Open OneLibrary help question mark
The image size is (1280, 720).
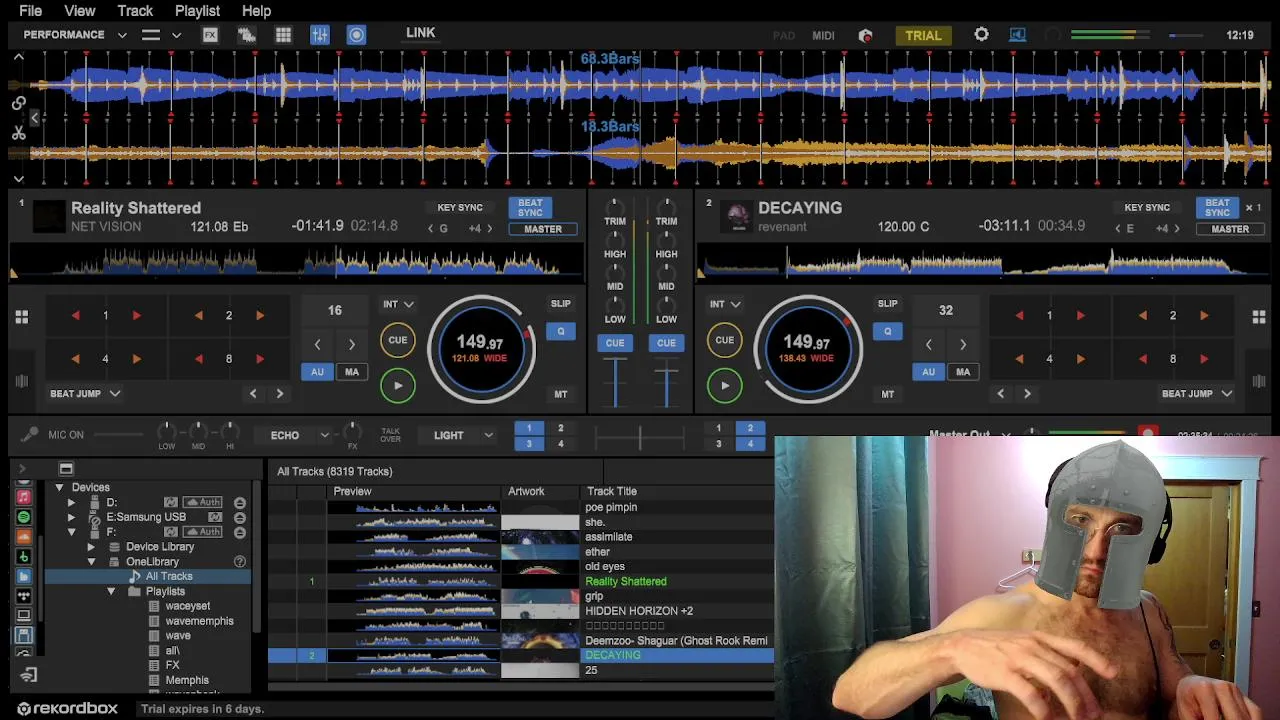(x=240, y=562)
